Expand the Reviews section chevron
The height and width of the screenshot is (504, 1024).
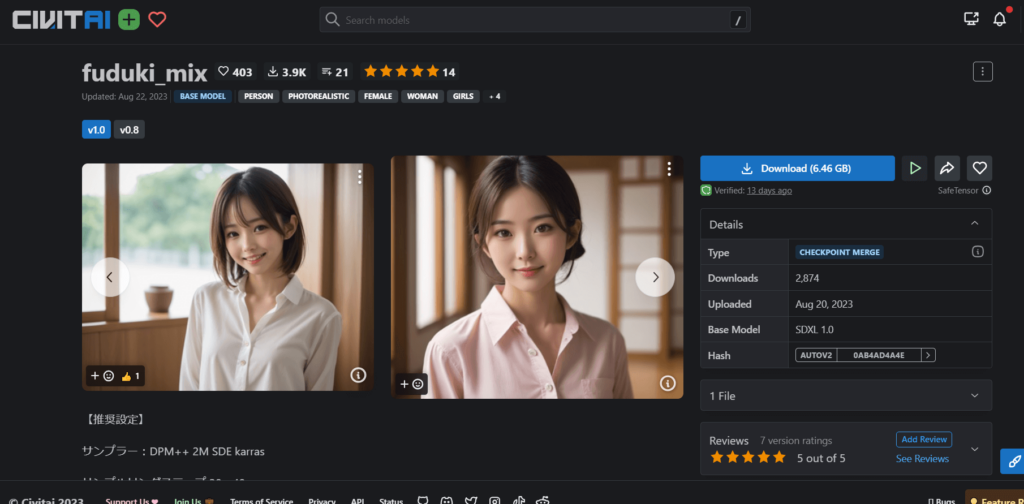(974, 449)
